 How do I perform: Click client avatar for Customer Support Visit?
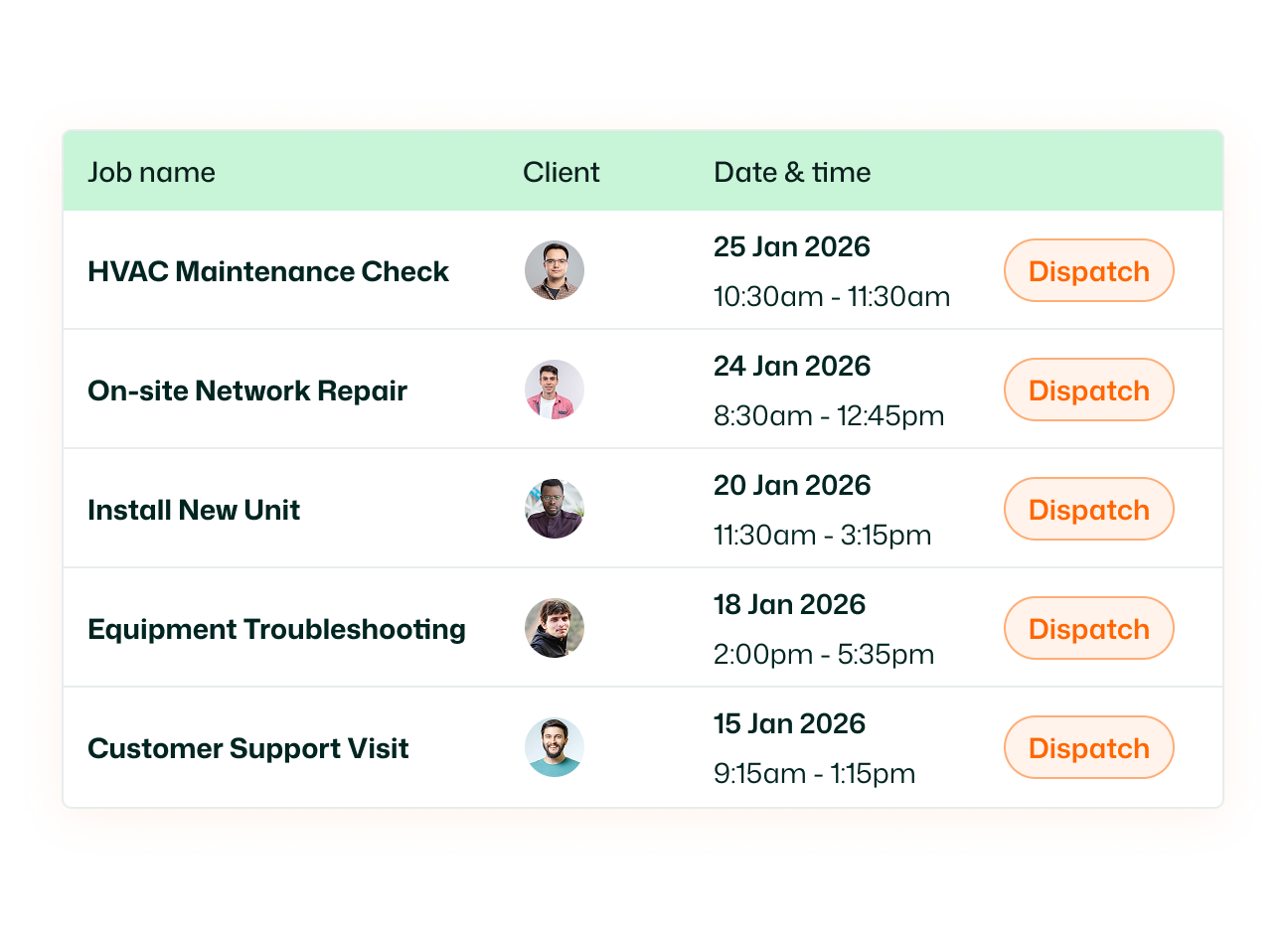[x=555, y=747]
